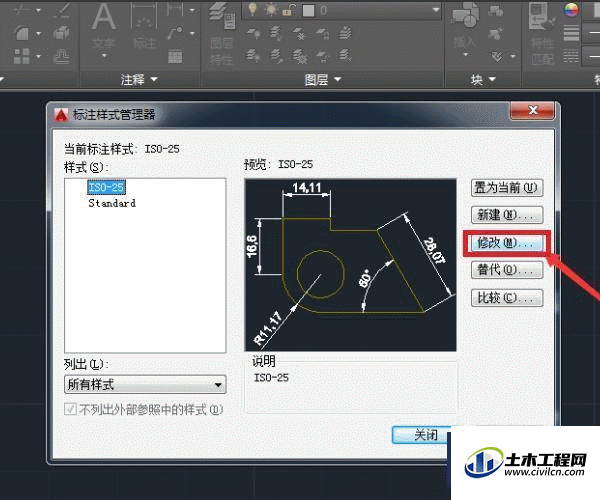
Task: Select the Table tool icon in annotation panel
Action: (176, 56)
